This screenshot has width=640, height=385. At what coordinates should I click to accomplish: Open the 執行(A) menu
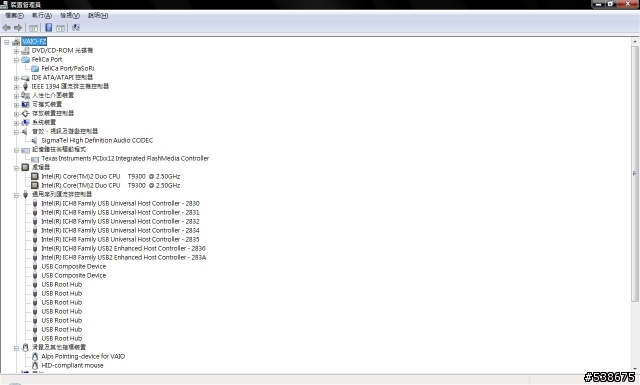pyautogui.click(x=42, y=16)
